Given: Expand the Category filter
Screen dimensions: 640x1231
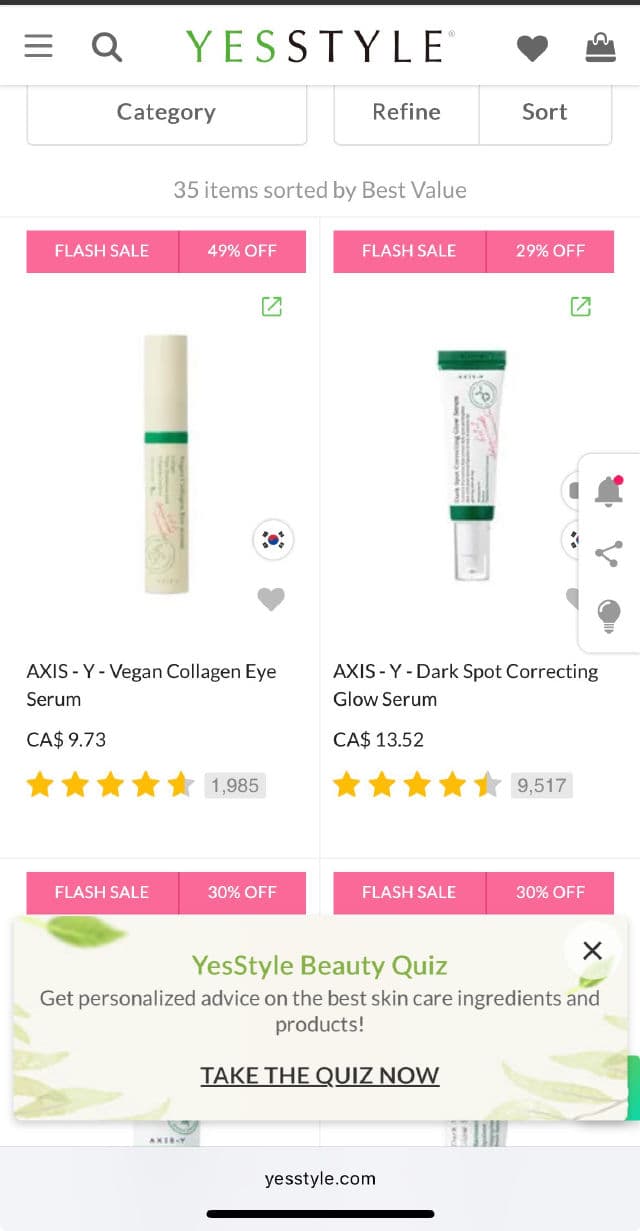Looking at the screenshot, I should [166, 112].
